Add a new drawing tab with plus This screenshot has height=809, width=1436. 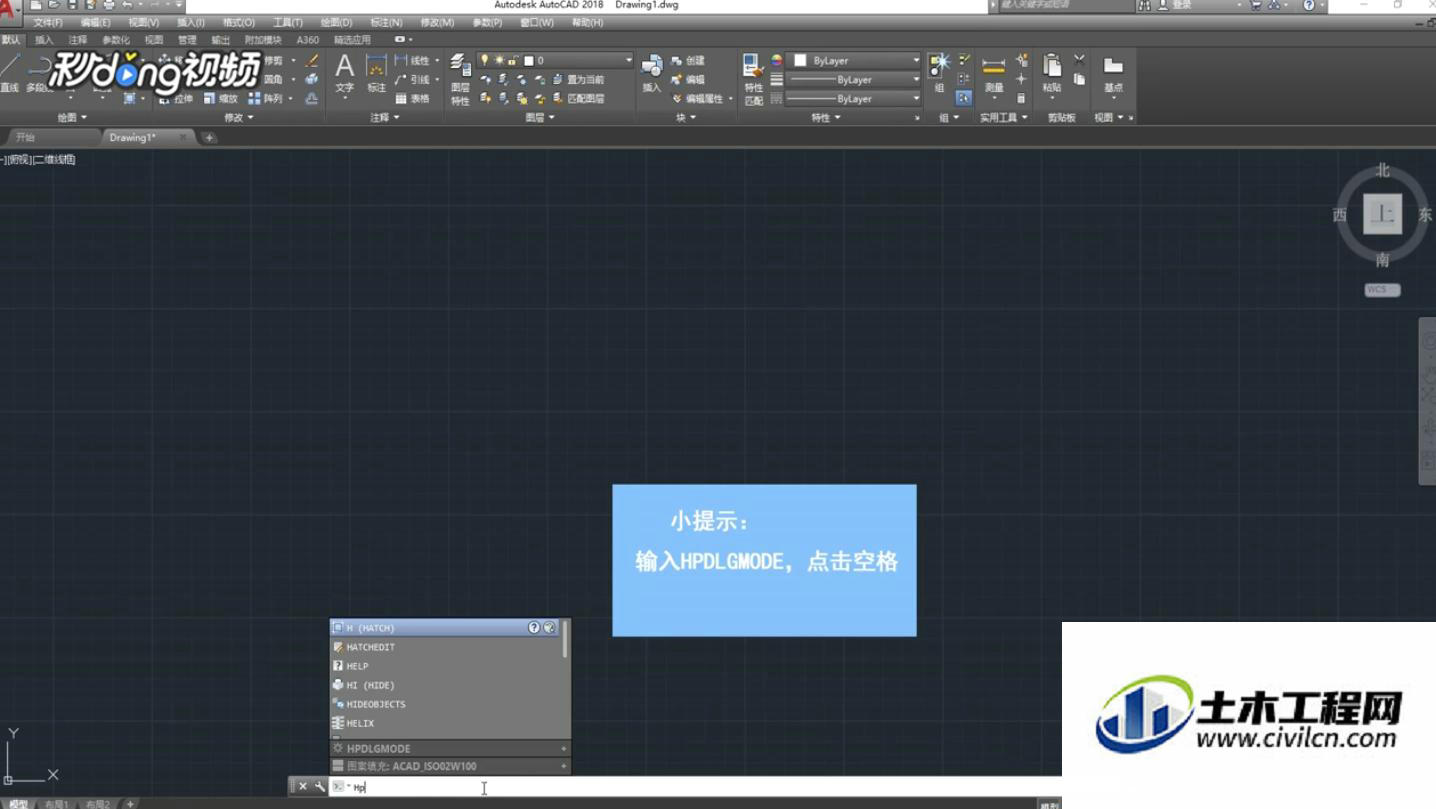[x=209, y=137]
